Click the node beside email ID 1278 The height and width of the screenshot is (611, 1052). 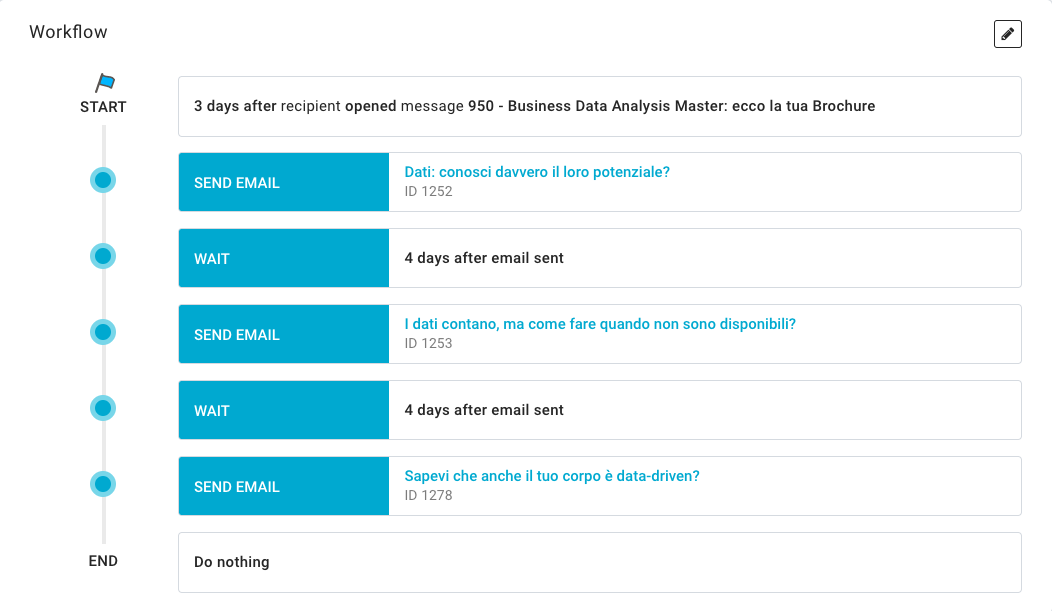click(103, 485)
